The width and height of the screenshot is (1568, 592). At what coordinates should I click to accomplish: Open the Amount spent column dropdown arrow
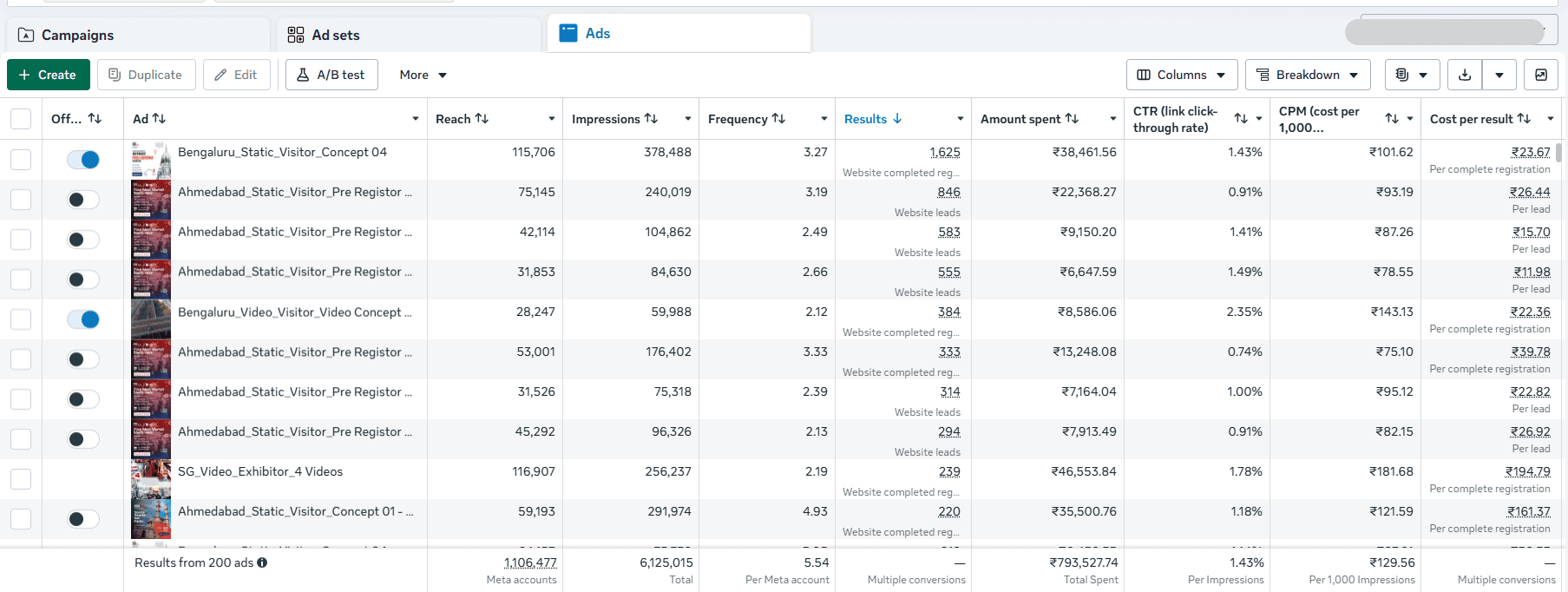(1113, 119)
